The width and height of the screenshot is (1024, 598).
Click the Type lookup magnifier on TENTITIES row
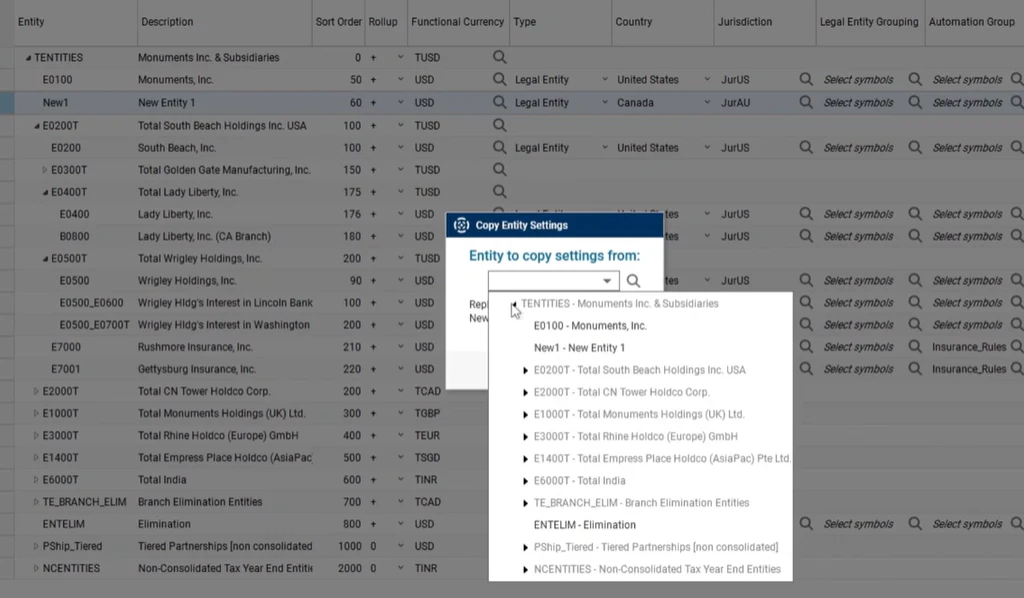tap(500, 57)
